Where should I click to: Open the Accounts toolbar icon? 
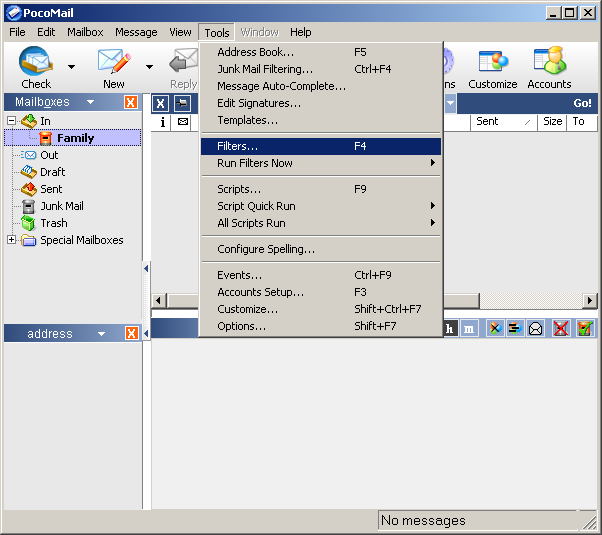pos(549,62)
